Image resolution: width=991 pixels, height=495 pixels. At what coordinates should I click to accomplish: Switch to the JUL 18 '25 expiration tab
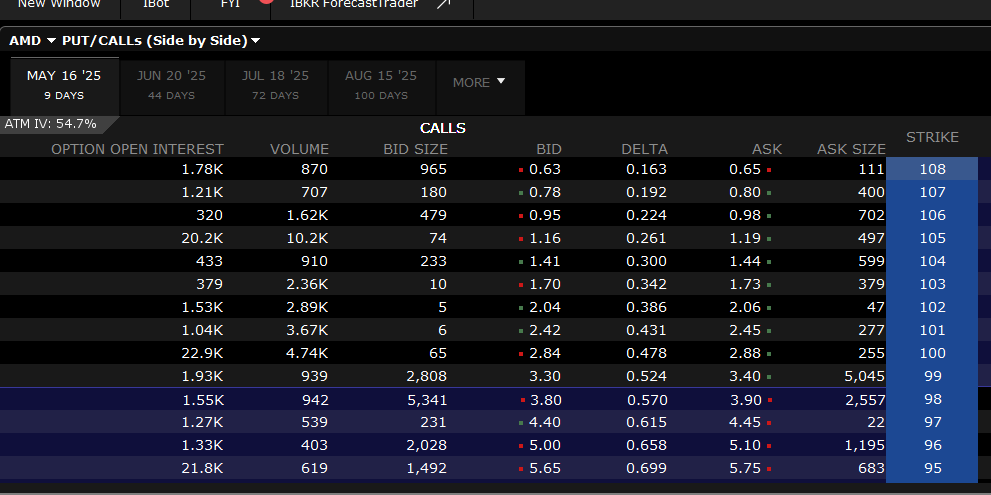coord(276,85)
